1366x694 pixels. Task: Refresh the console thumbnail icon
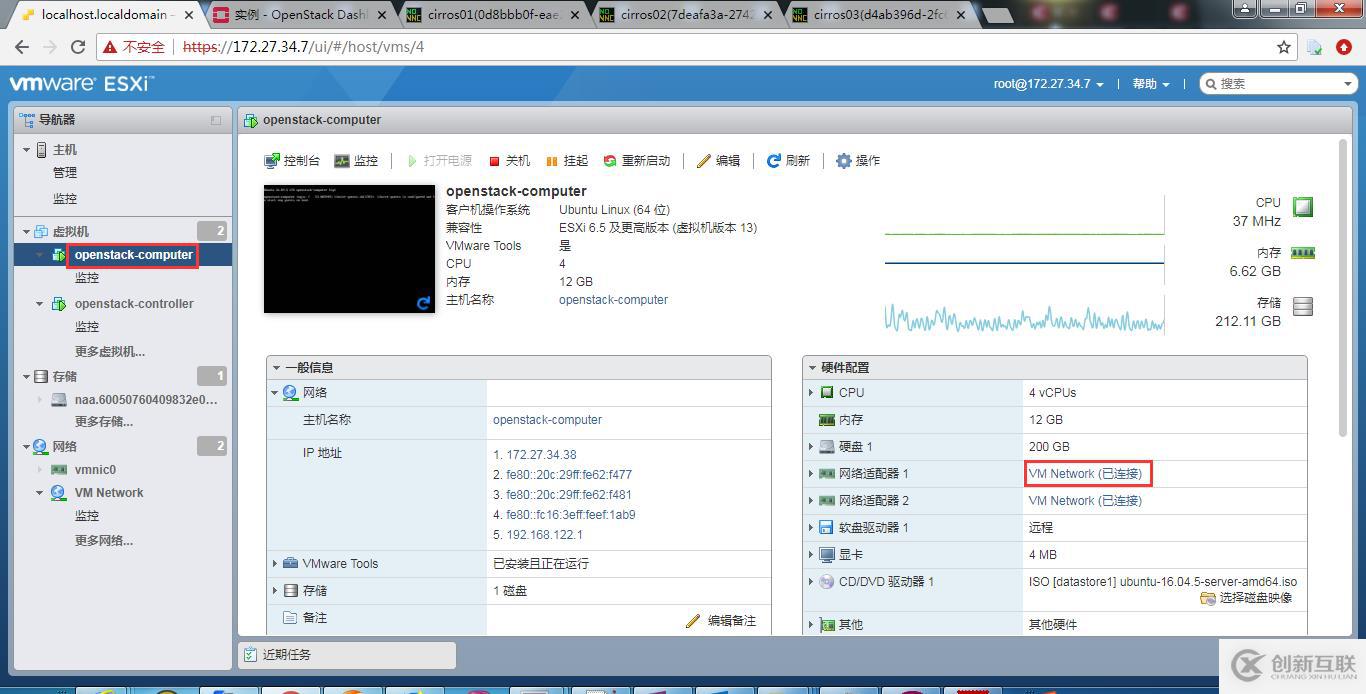(424, 303)
